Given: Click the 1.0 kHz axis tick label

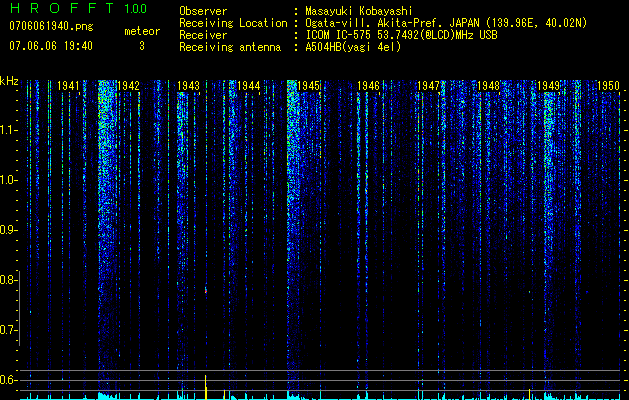Looking at the screenshot, I should pyautogui.click(x=8, y=180).
